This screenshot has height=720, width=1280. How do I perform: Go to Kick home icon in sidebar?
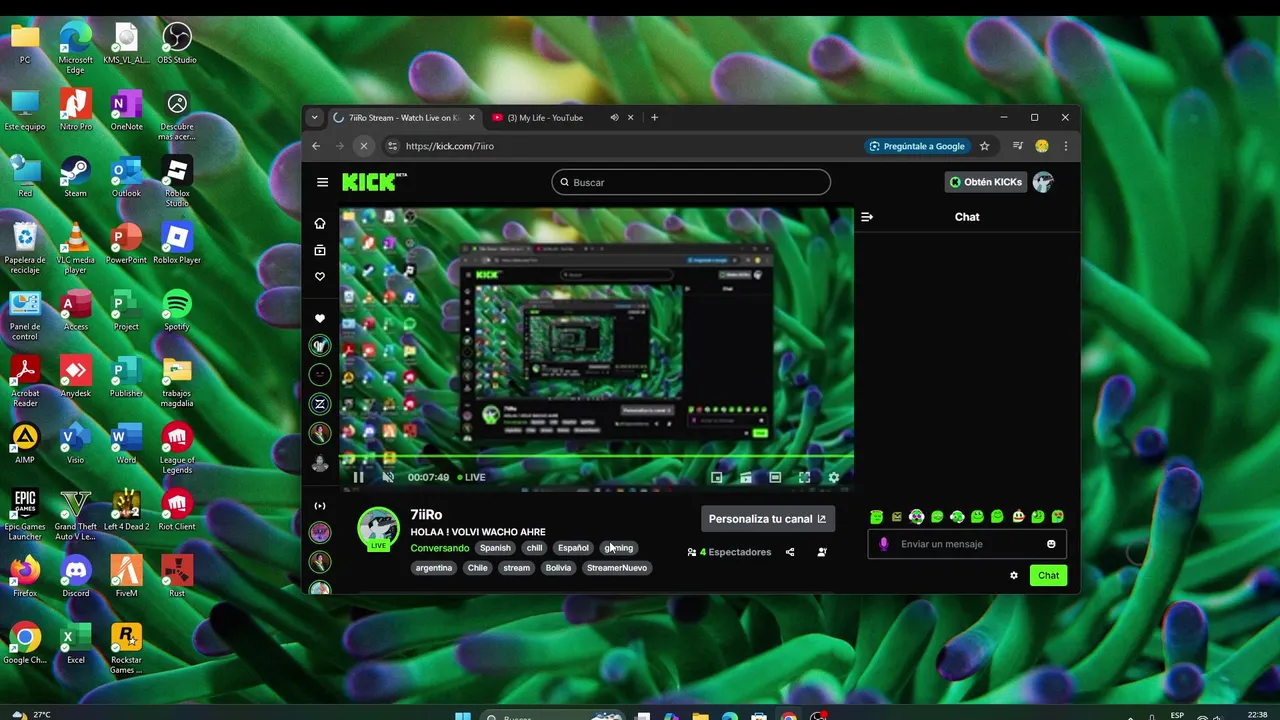click(x=320, y=223)
